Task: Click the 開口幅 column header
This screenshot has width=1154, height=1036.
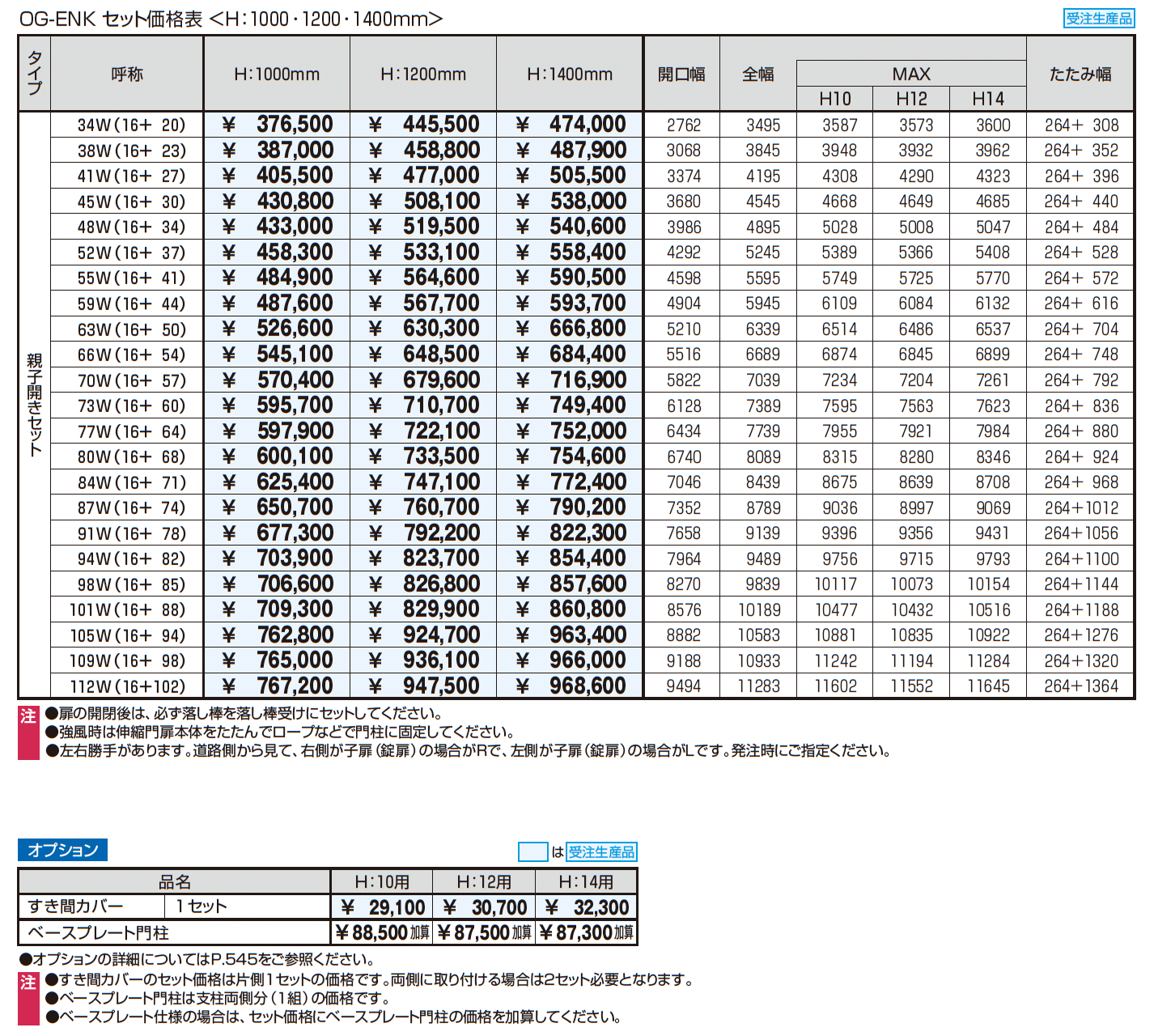Action: 682,74
